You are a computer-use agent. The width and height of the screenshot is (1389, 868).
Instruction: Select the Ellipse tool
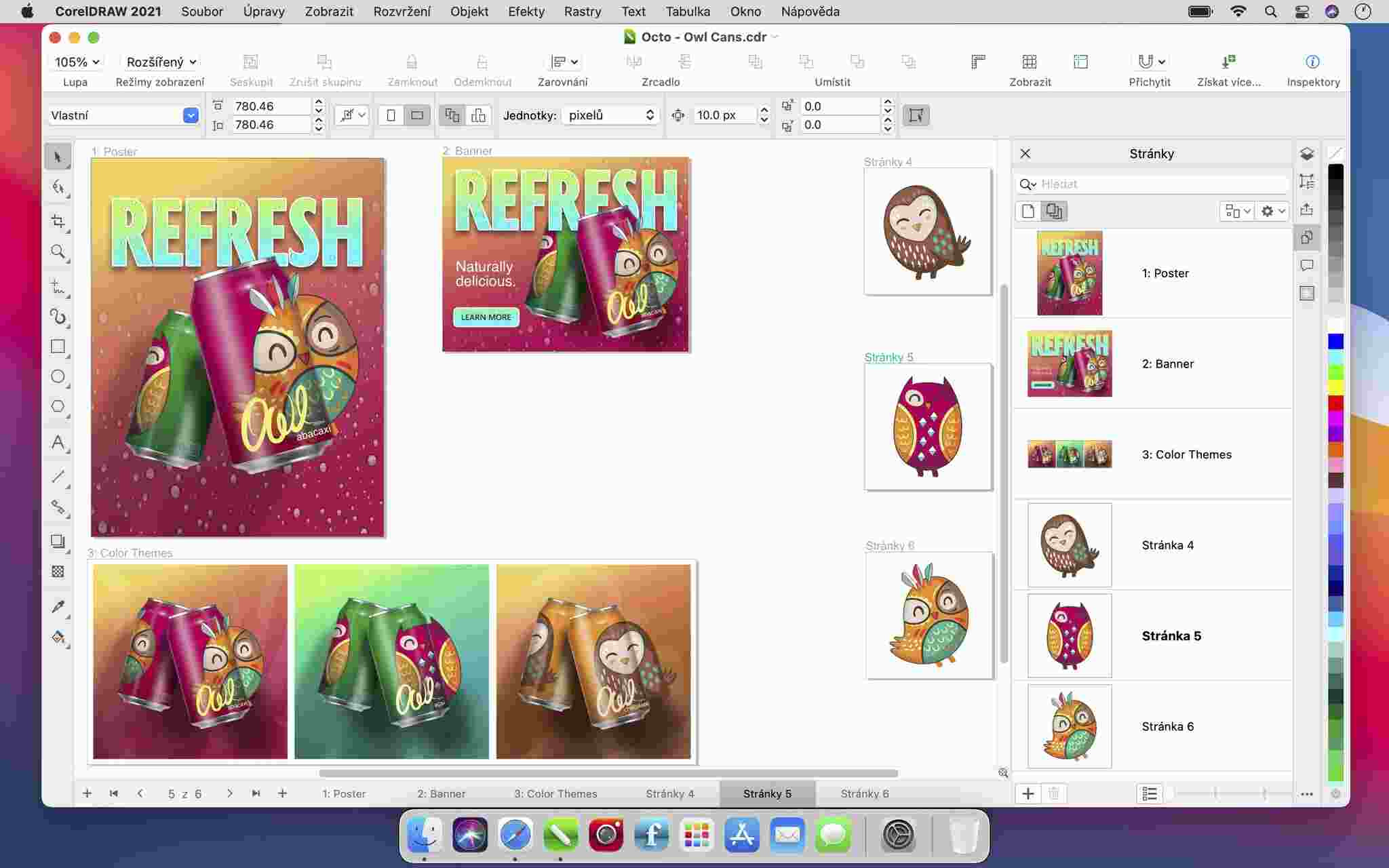click(x=58, y=376)
